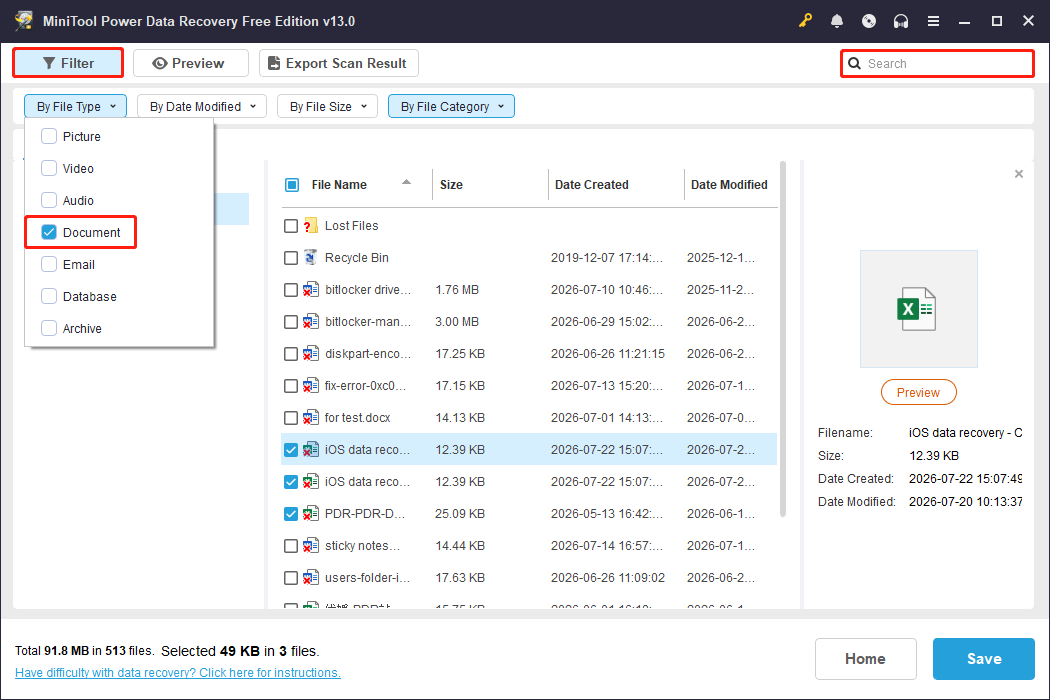This screenshot has height=700, width=1050.
Task: Close the preview pane with the X
Action: coord(1019,174)
